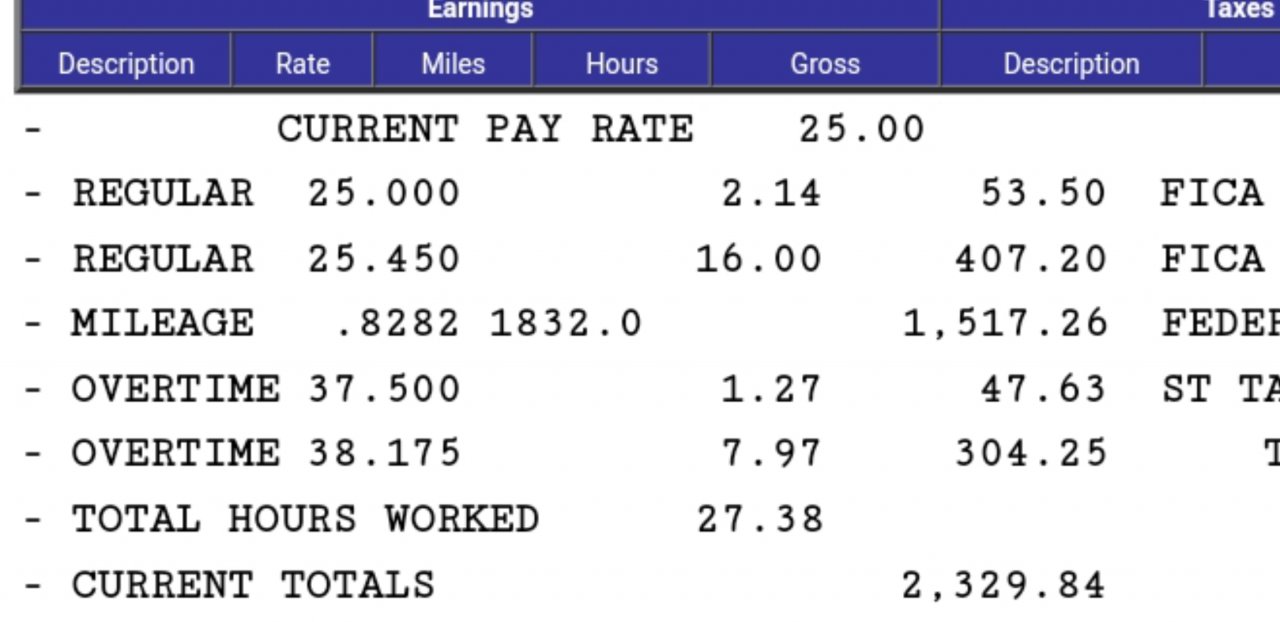1280x622 pixels.
Task: Select the Rate column header
Action: 302,63
